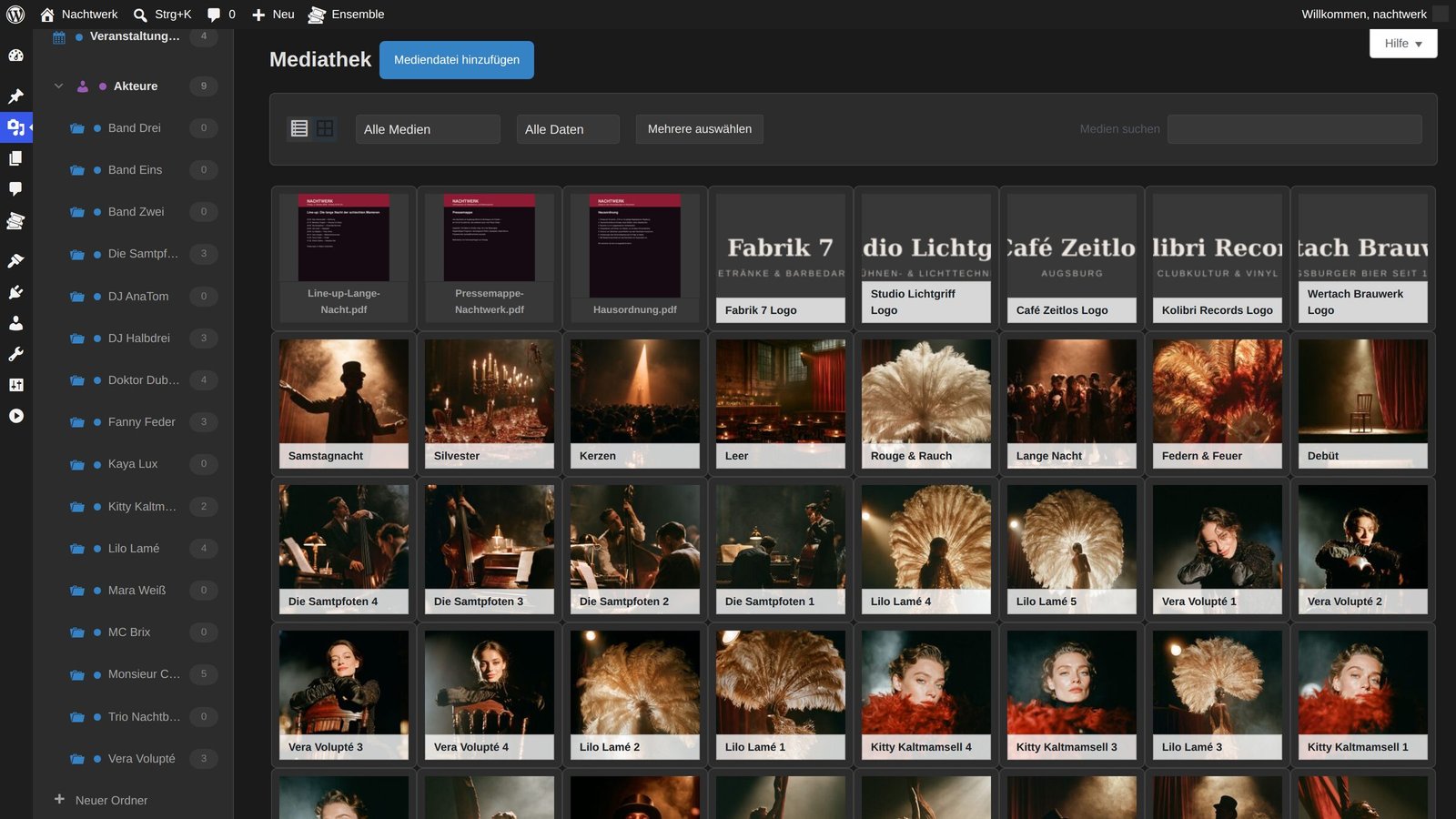Open the Tools wrench icon in sidebar
This screenshot has width=1456, height=819.
[15, 354]
